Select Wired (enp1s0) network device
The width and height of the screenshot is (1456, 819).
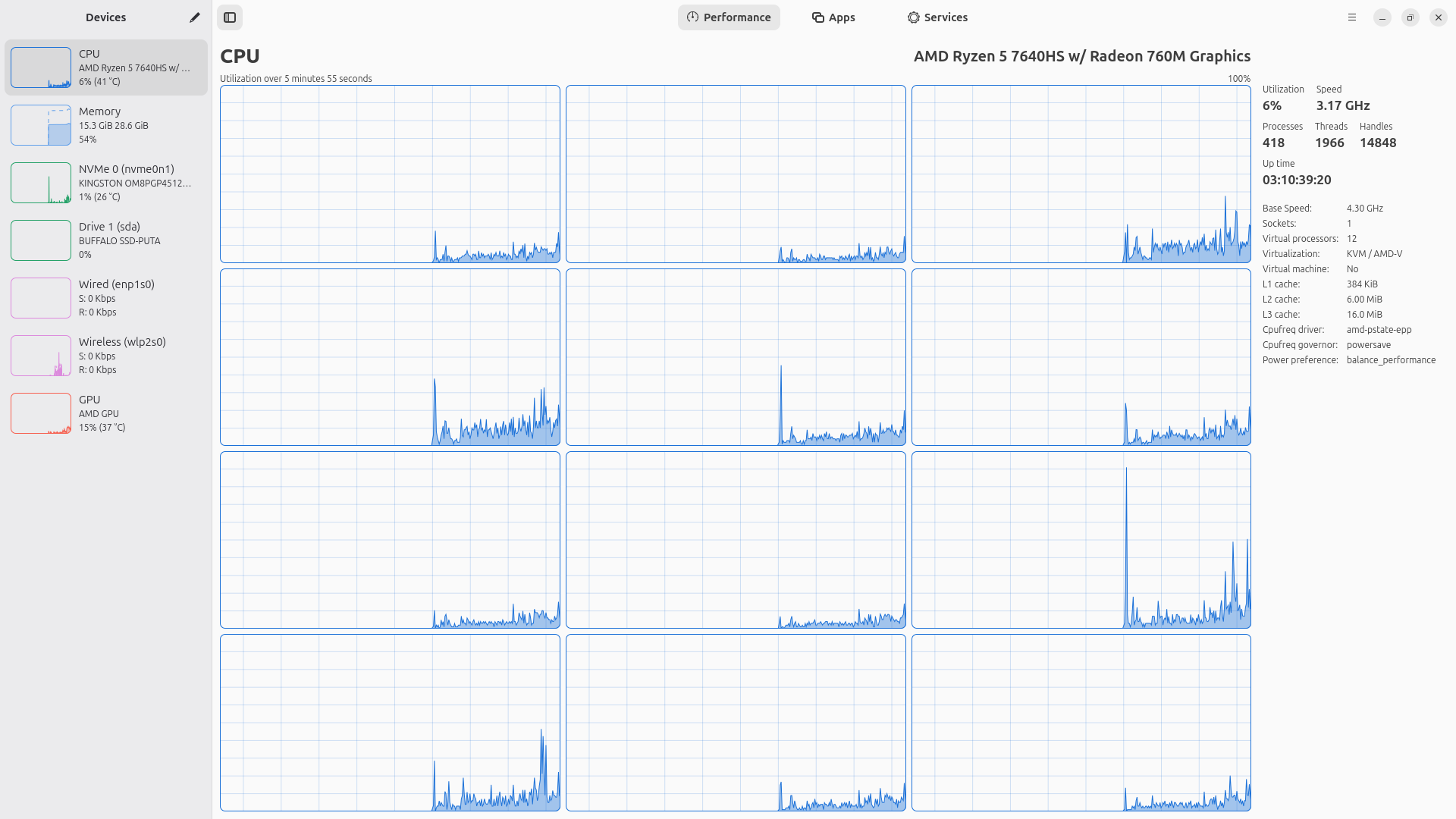click(106, 298)
